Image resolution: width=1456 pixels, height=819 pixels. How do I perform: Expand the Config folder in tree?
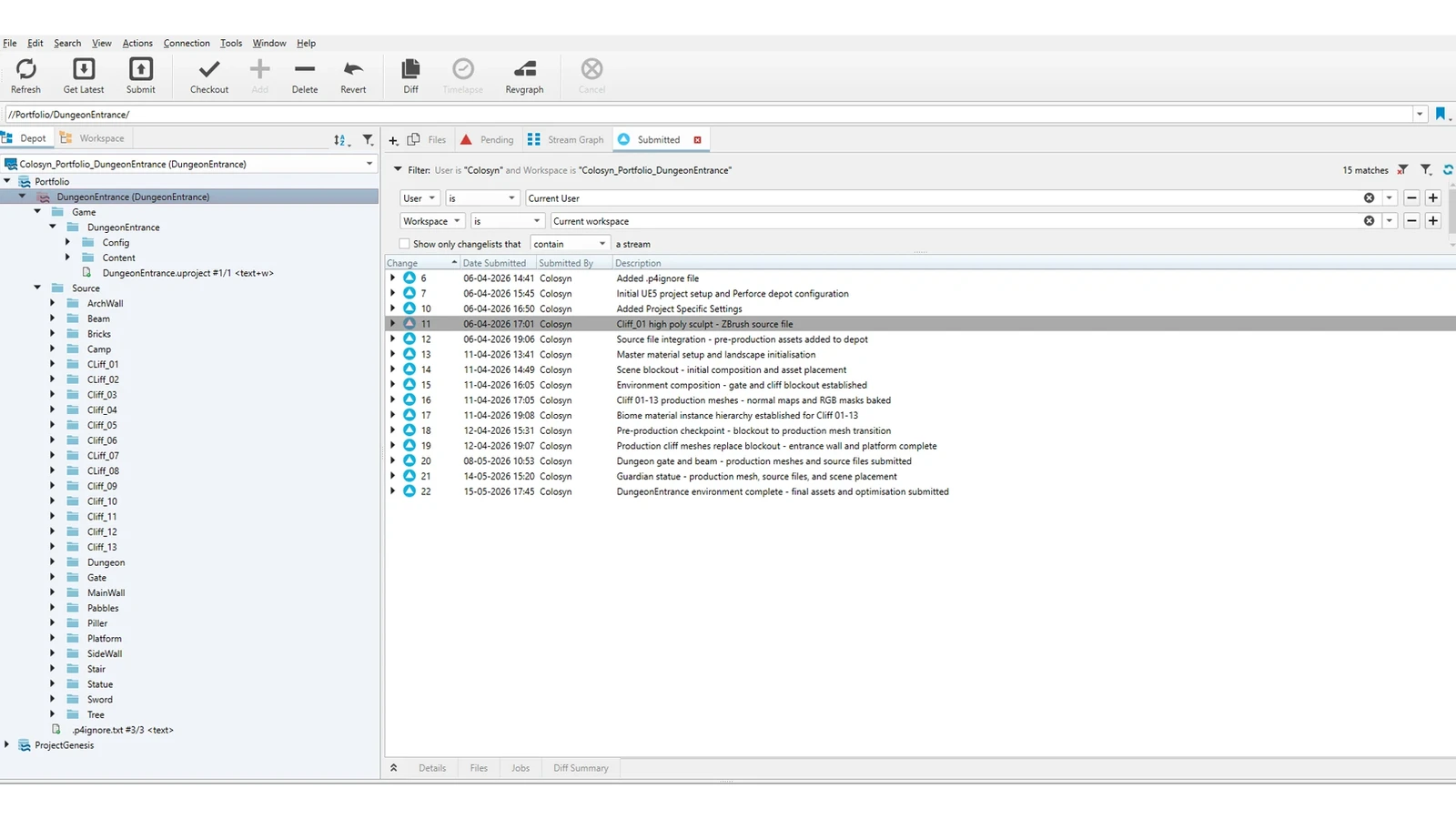[x=68, y=243]
